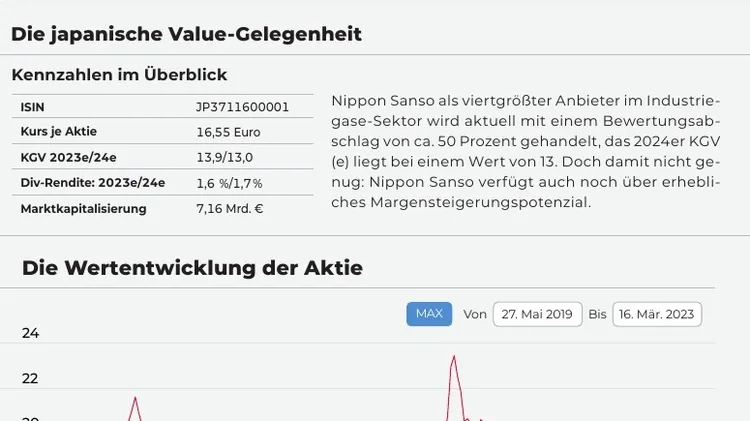Click the Bis label beside end date

click(597, 314)
